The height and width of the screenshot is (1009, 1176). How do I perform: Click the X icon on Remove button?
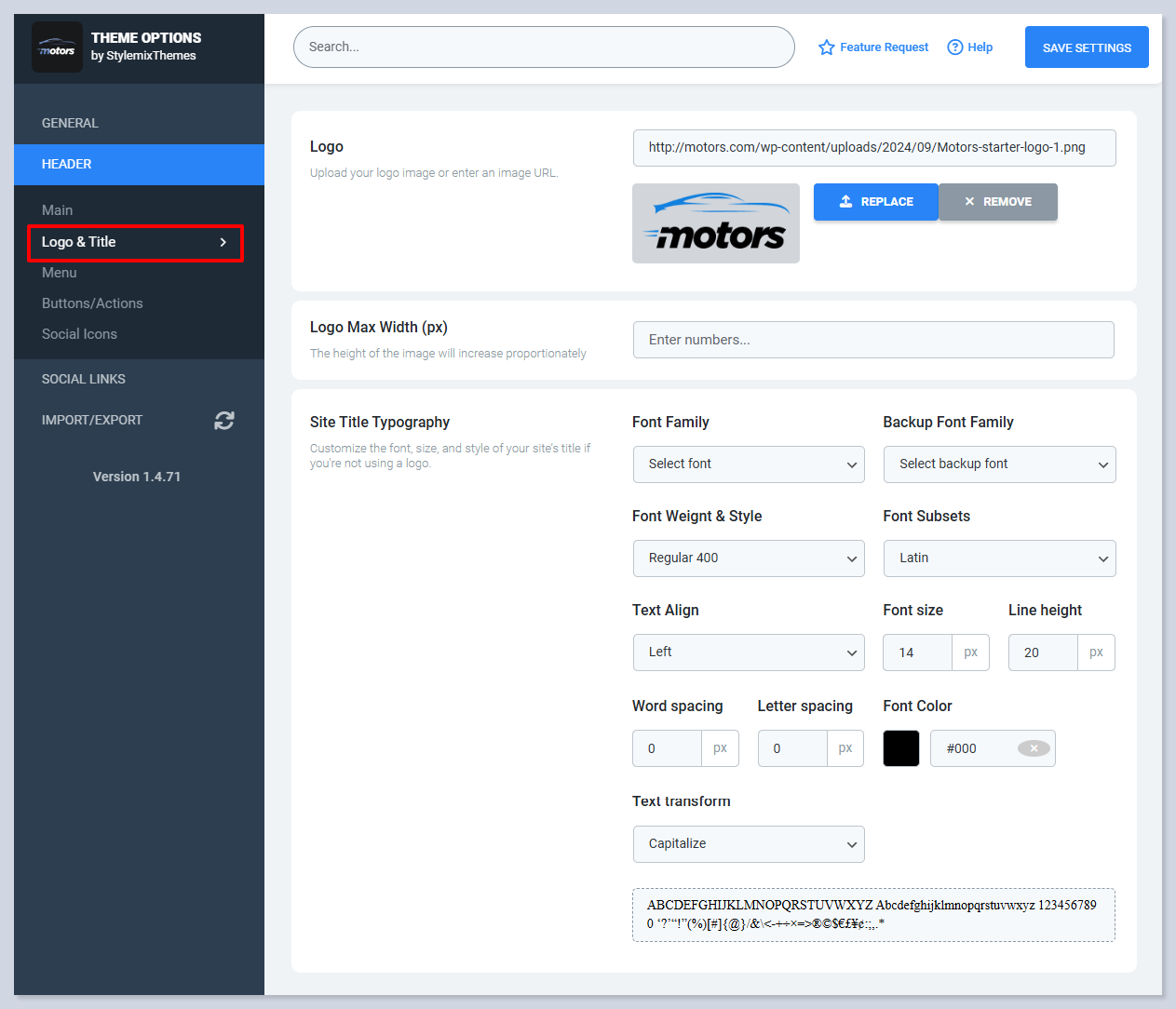[969, 202]
